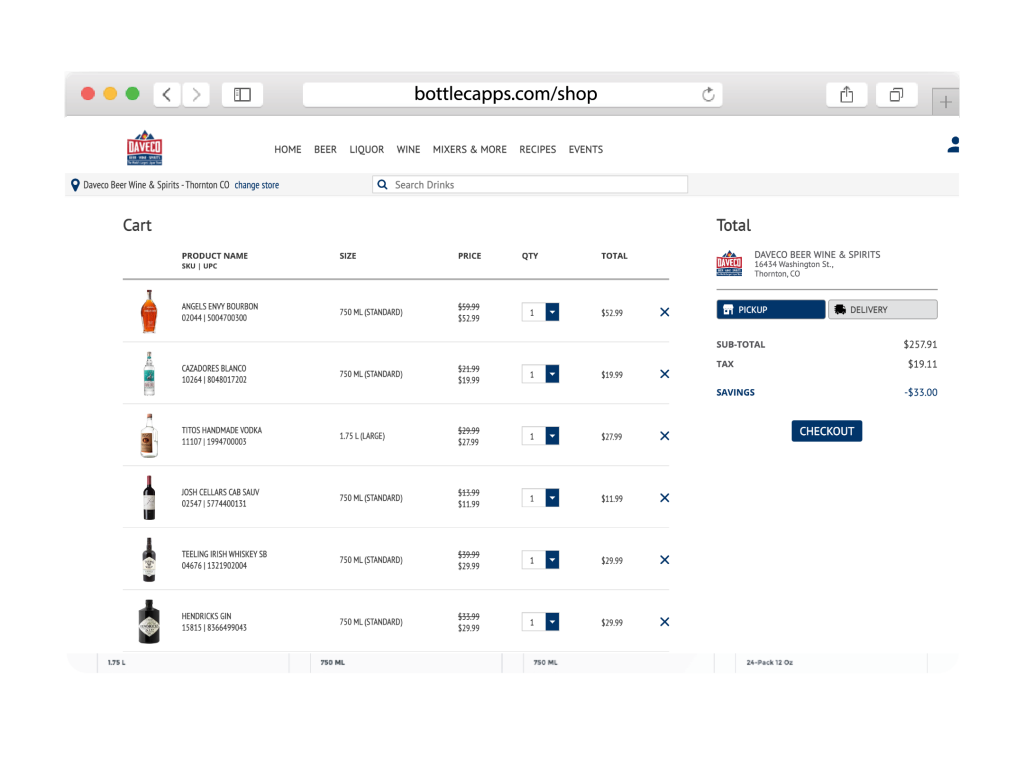Select the Delivery option
The height and width of the screenshot is (759, 1024).
(883, 310)
